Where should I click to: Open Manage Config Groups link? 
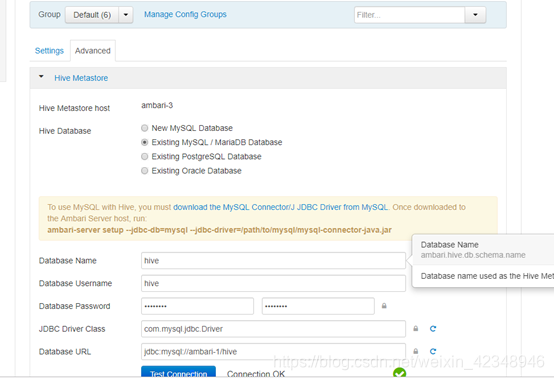(185, 14)
